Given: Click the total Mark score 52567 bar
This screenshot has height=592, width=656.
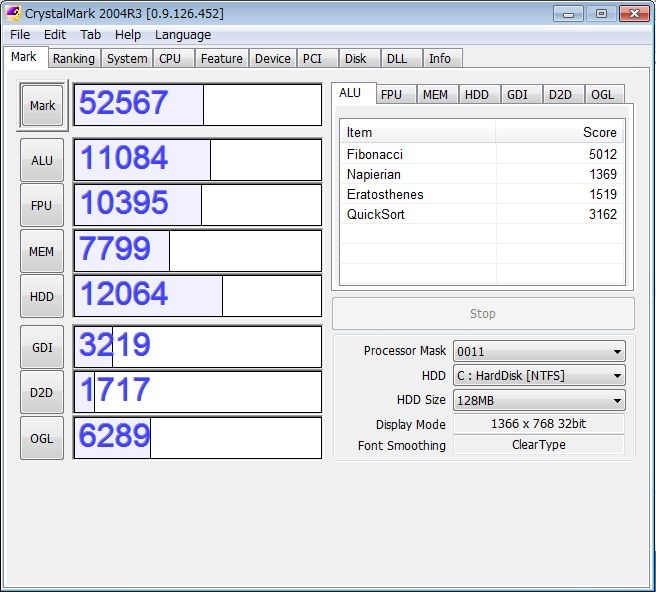Looking at the screenshot, I should pos(197,105).
